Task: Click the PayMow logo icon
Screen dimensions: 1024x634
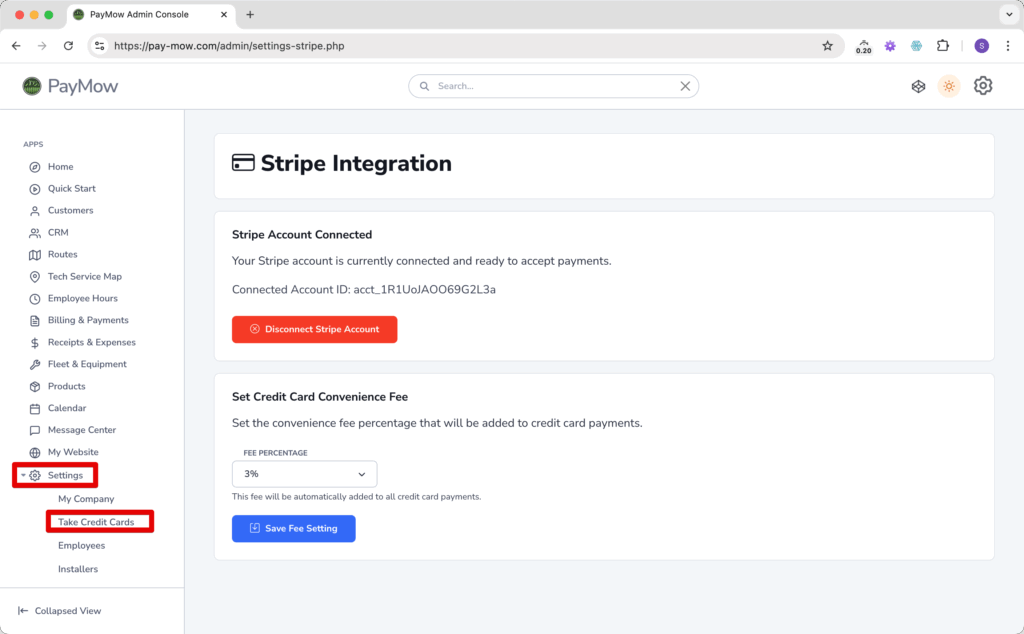Action: pyautogui.click(x=31, y=86)
